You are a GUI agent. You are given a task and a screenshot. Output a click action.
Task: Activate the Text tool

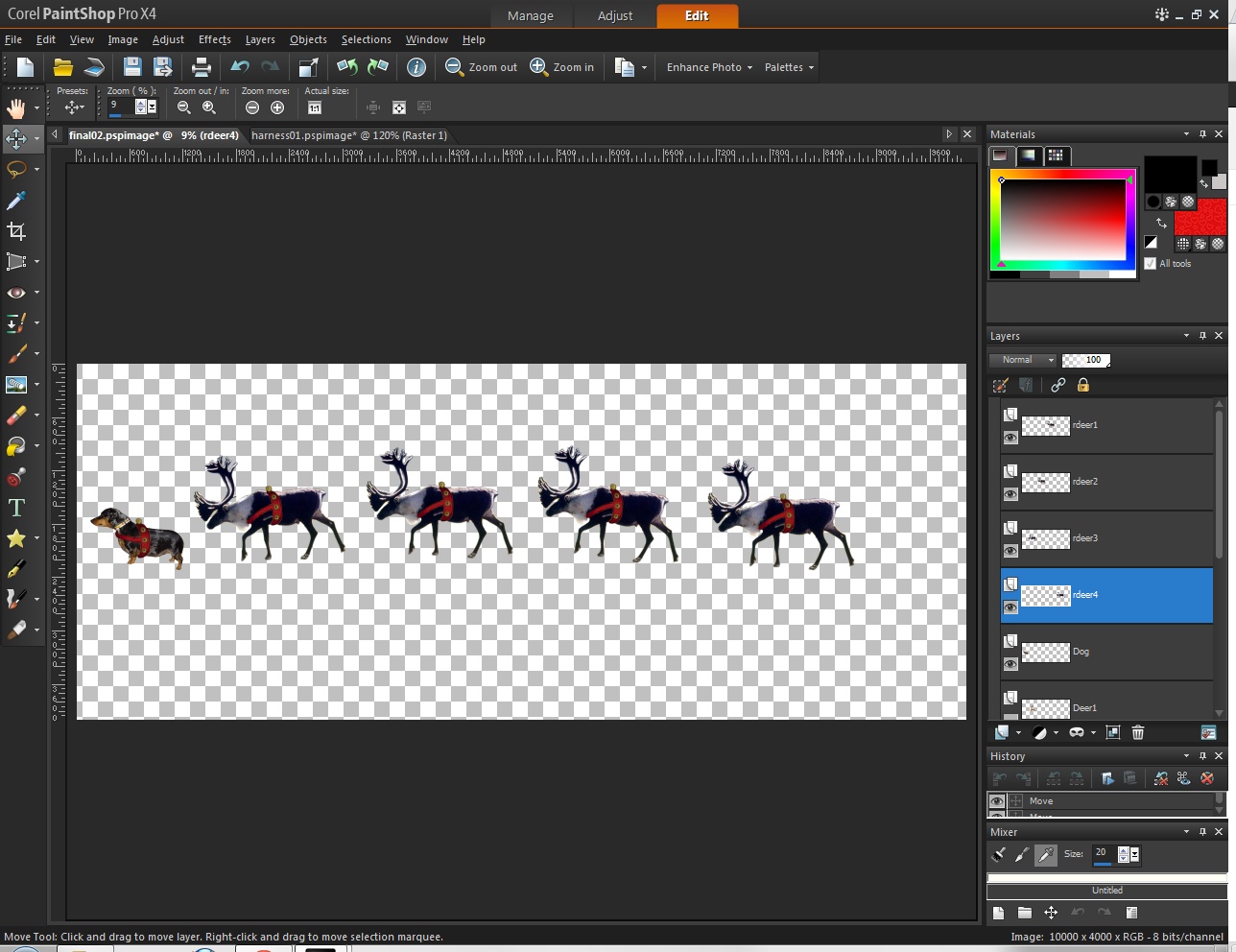(16, 508)
